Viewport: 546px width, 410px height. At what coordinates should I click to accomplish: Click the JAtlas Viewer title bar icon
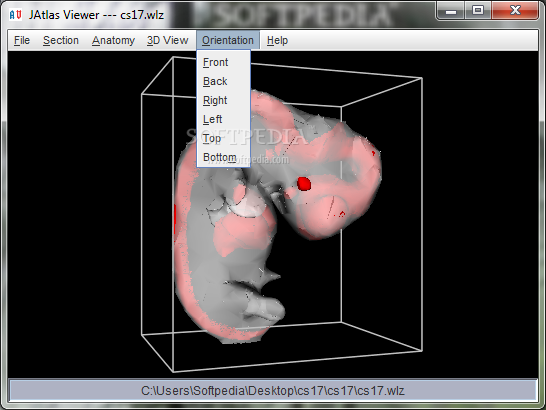[x=15, y=15]
